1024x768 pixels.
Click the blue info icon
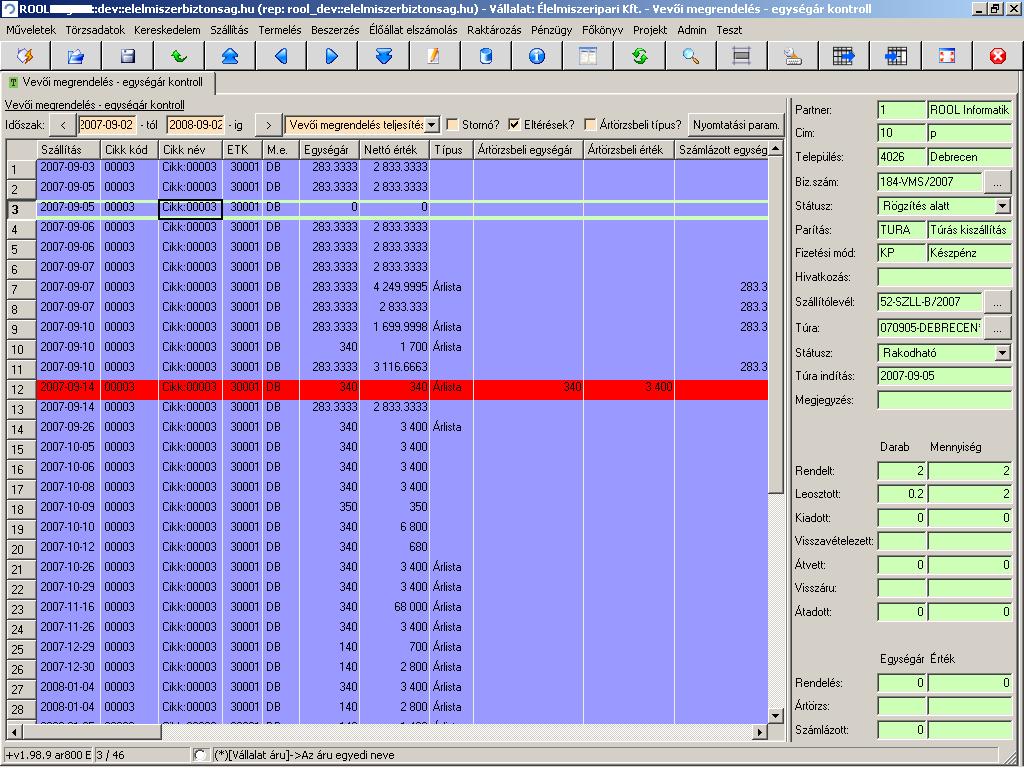[537, 56]
